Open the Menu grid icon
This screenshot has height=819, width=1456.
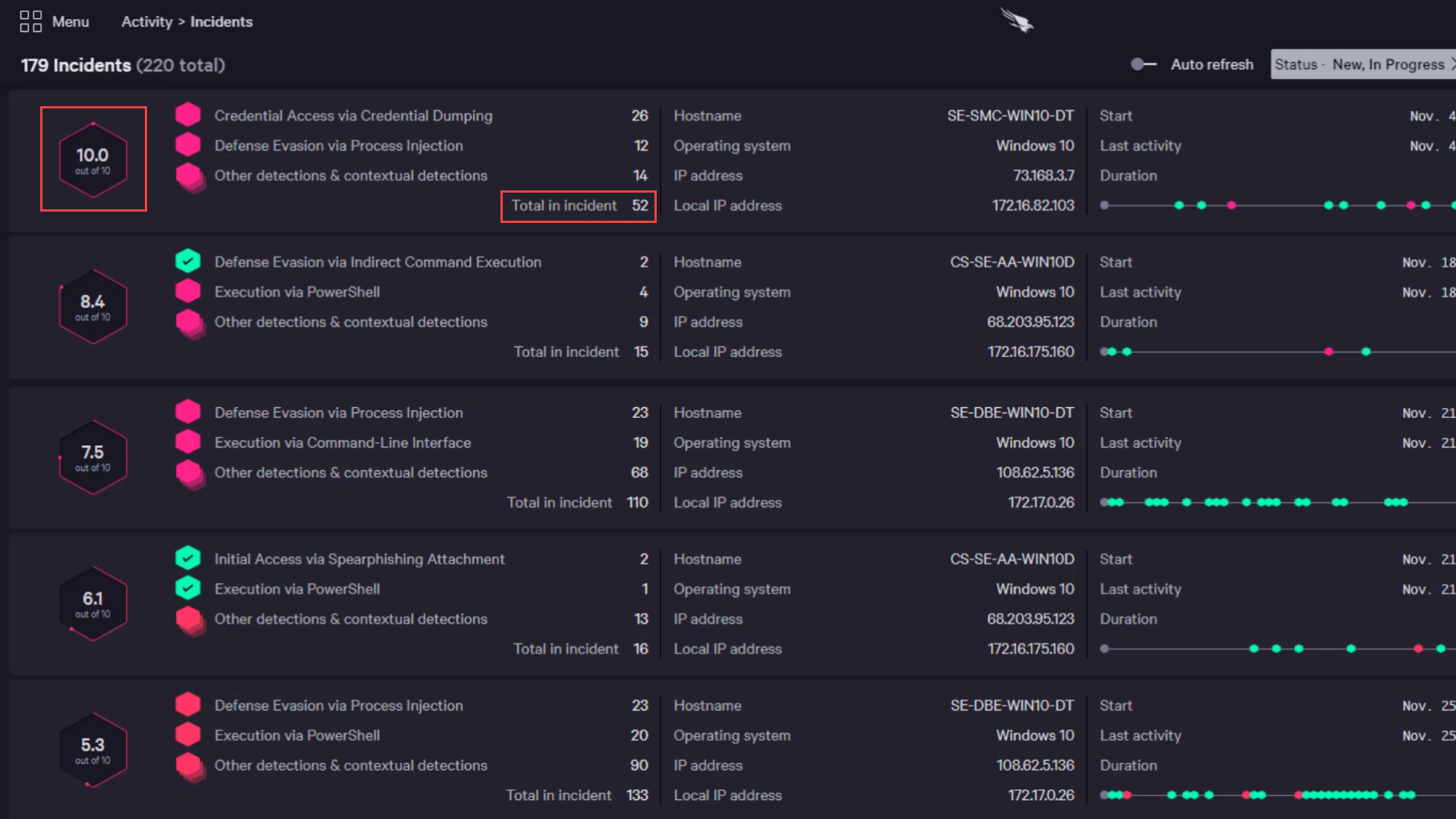30,21
